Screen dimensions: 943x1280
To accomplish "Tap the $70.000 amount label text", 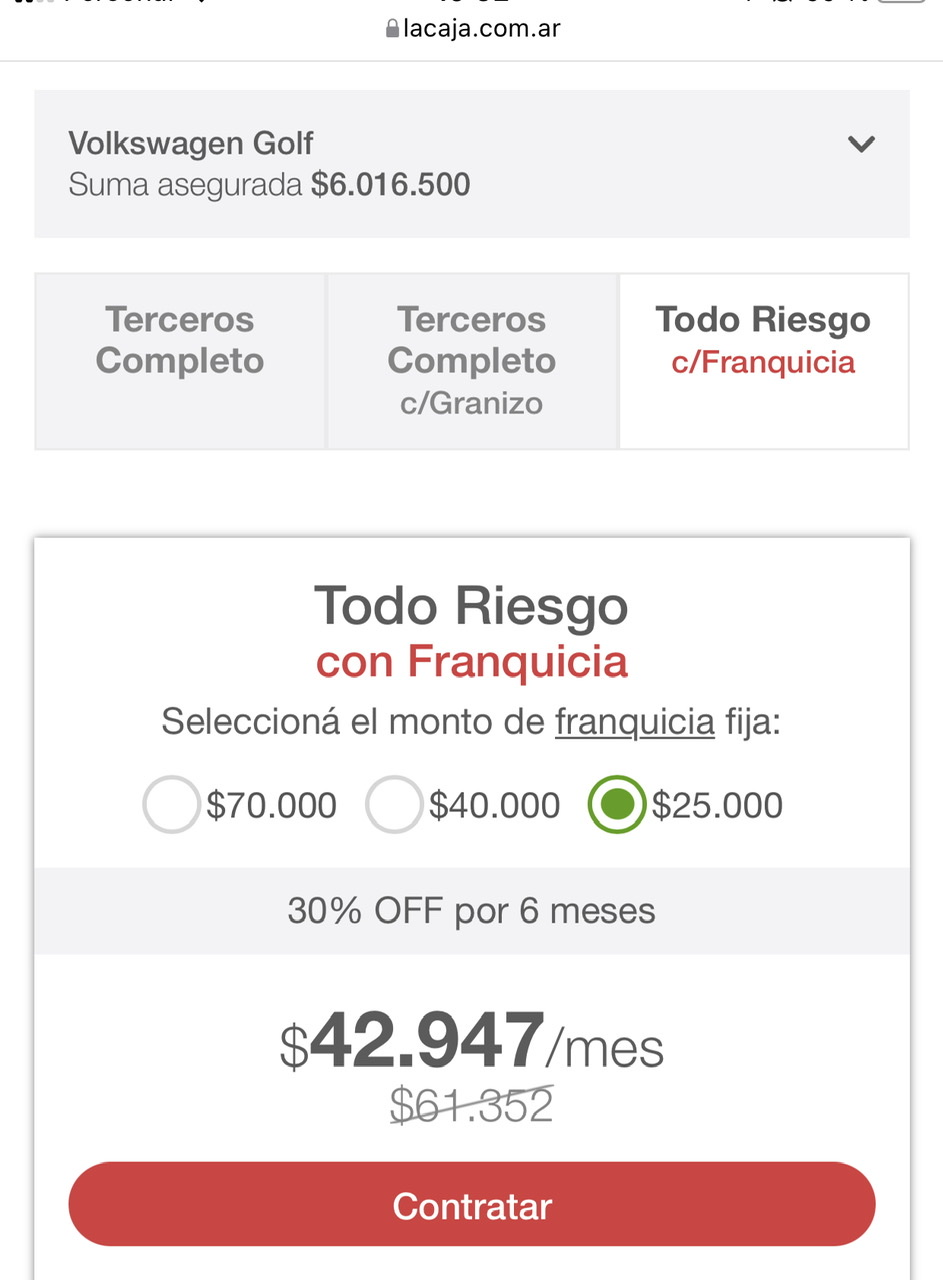I will [x=271, y=805].
